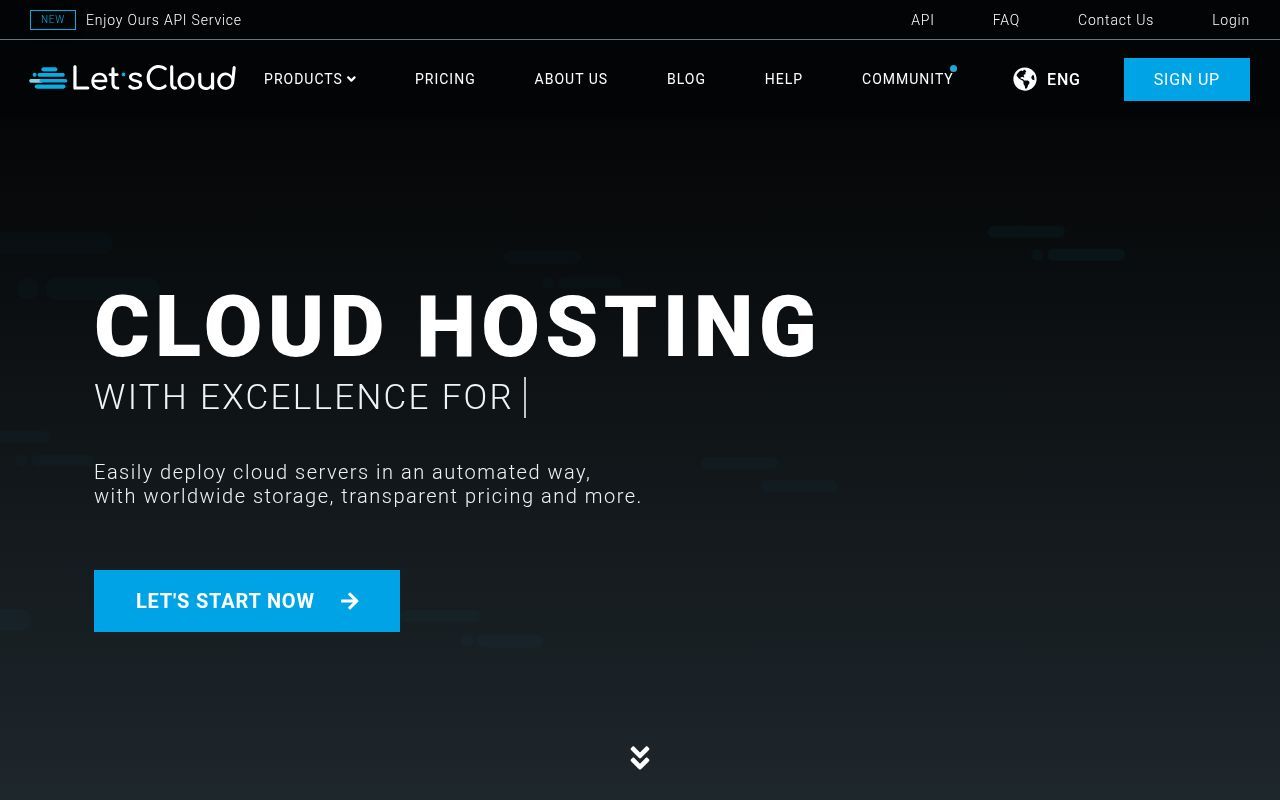Click the globe language icon
This screenshot has width=1280, height=800.
click(1025, 79)
